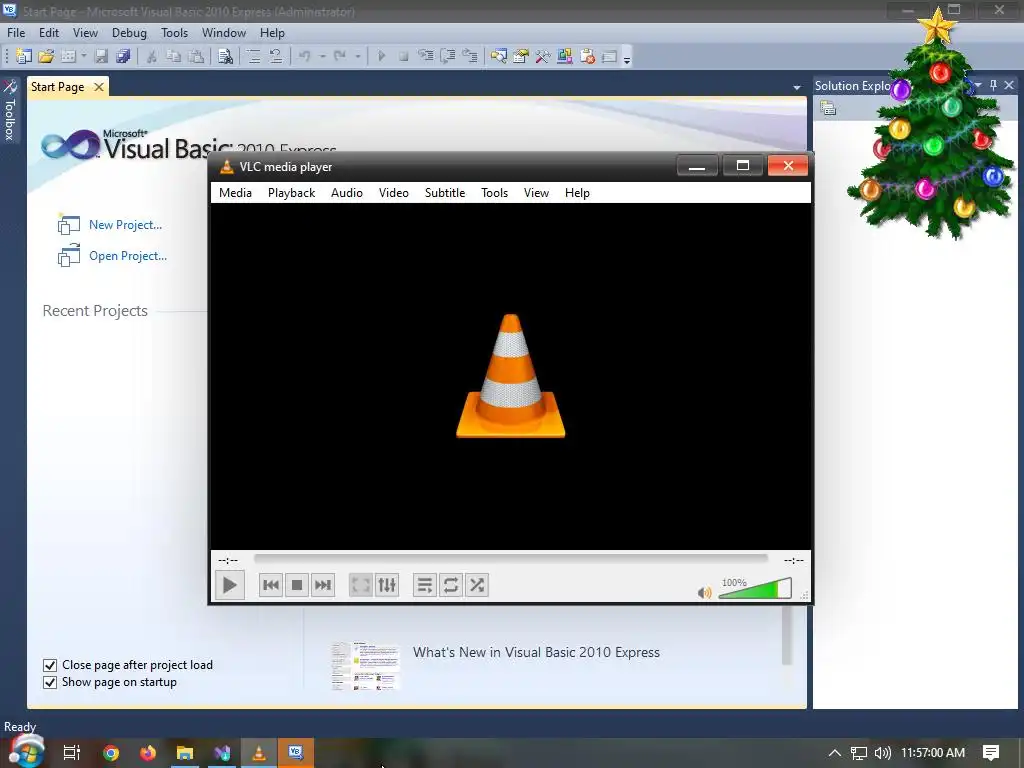
Task: Open the Redo history dropdown arrow
Action: tap(357, 56)
